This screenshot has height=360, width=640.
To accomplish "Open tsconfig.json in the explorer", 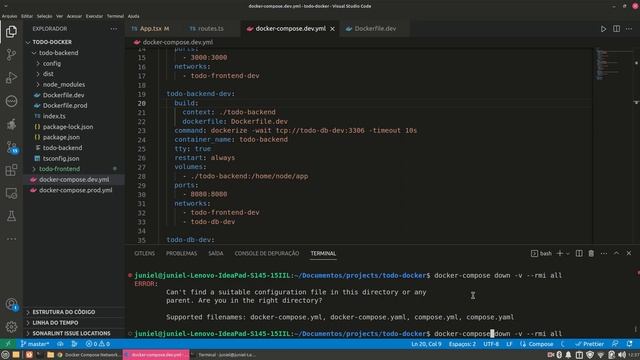I will [x=61, y=158].
